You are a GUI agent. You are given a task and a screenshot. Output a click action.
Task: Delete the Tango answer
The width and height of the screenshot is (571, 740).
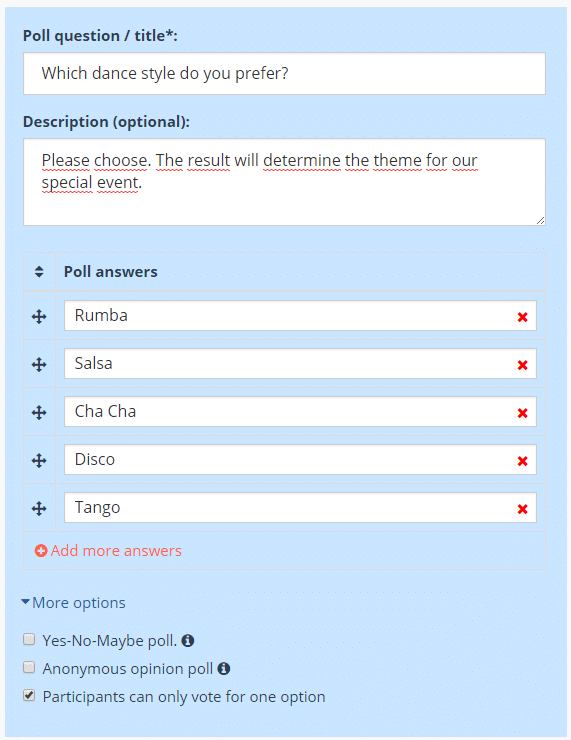(x=522, y=509)
